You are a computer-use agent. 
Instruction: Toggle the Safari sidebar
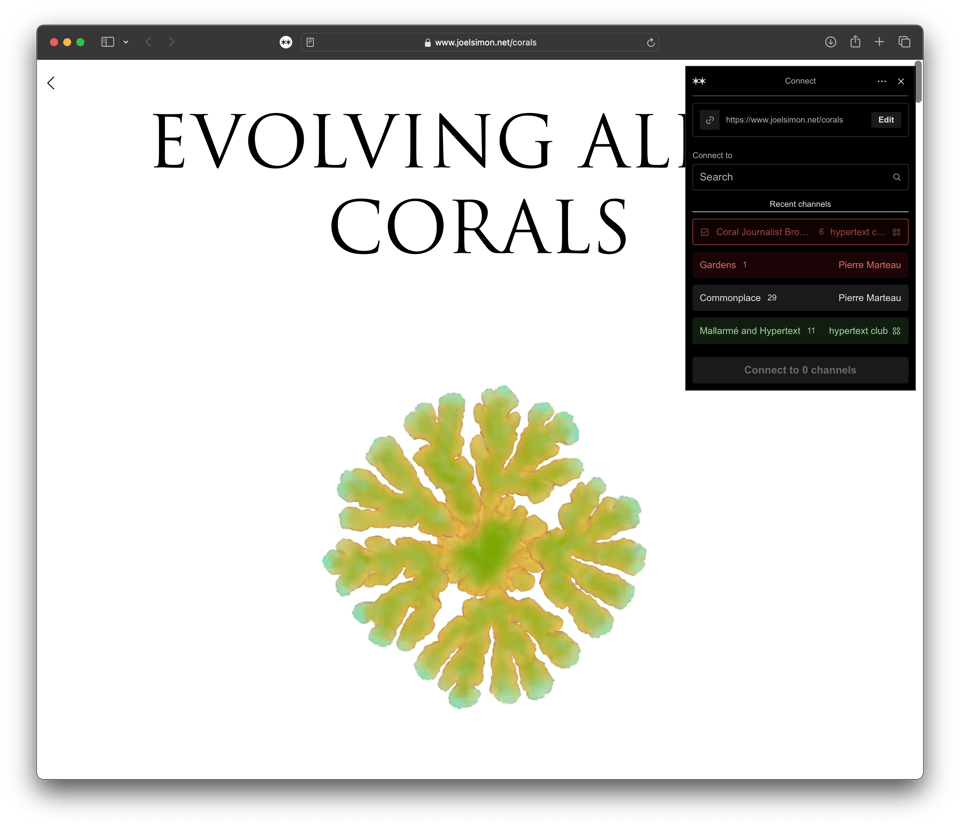pos(108,42)
